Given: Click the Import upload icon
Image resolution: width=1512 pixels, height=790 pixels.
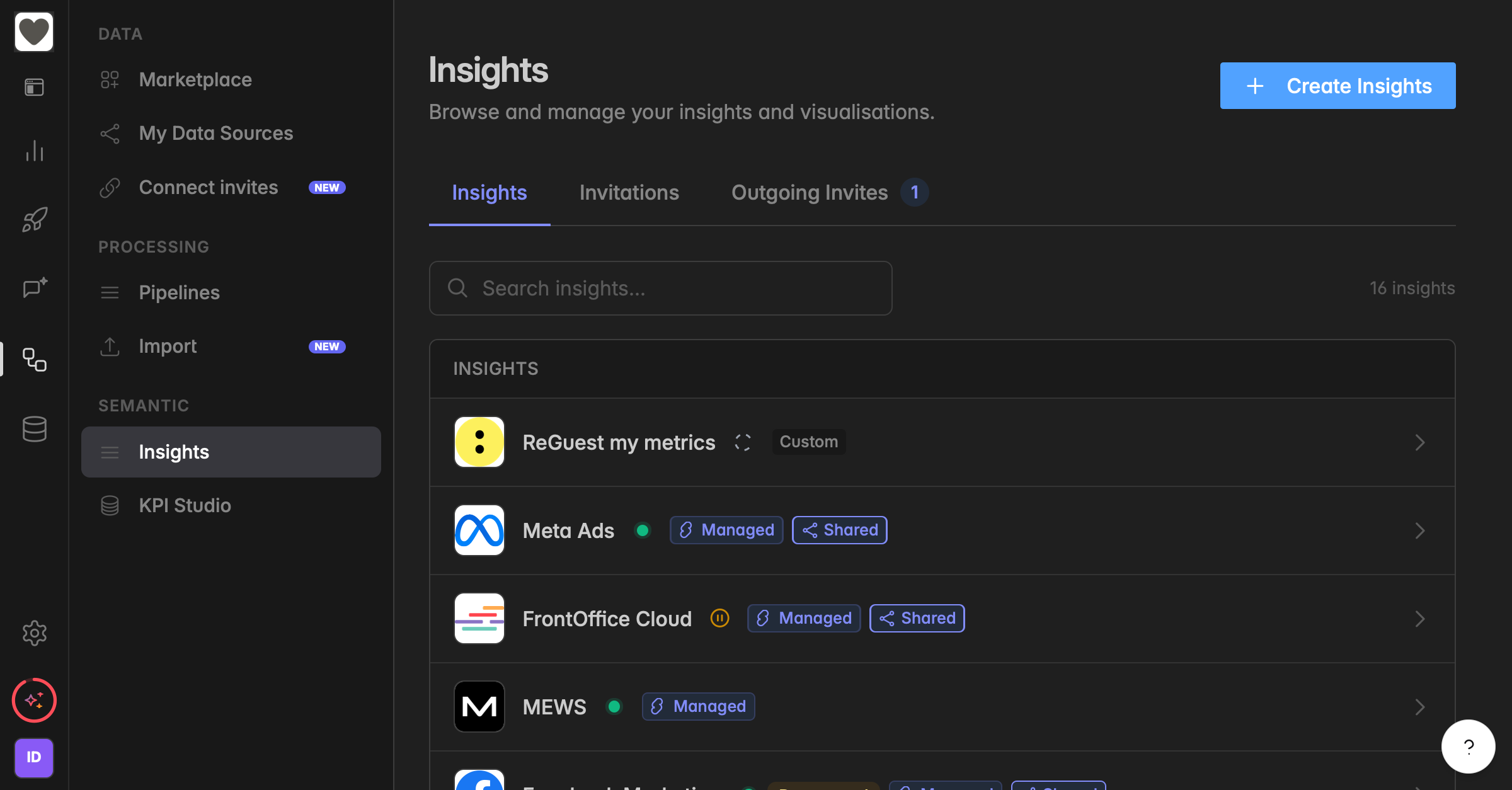Looking at the screenshot, I should pos(110,346).
